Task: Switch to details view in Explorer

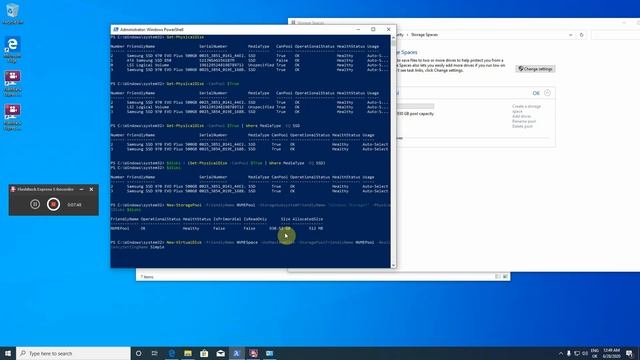Action: pyautogui.click(x=498, y=277)
